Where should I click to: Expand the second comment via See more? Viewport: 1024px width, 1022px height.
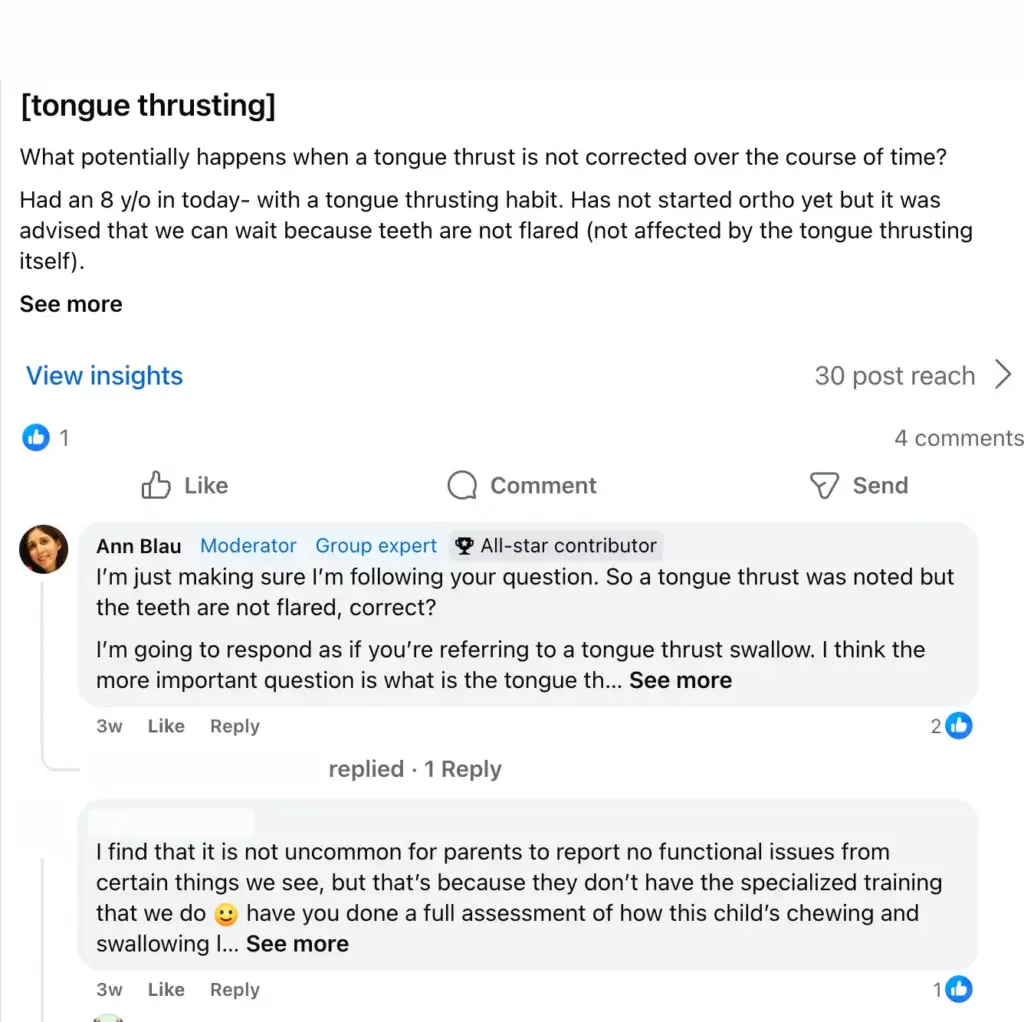[297, 944]
